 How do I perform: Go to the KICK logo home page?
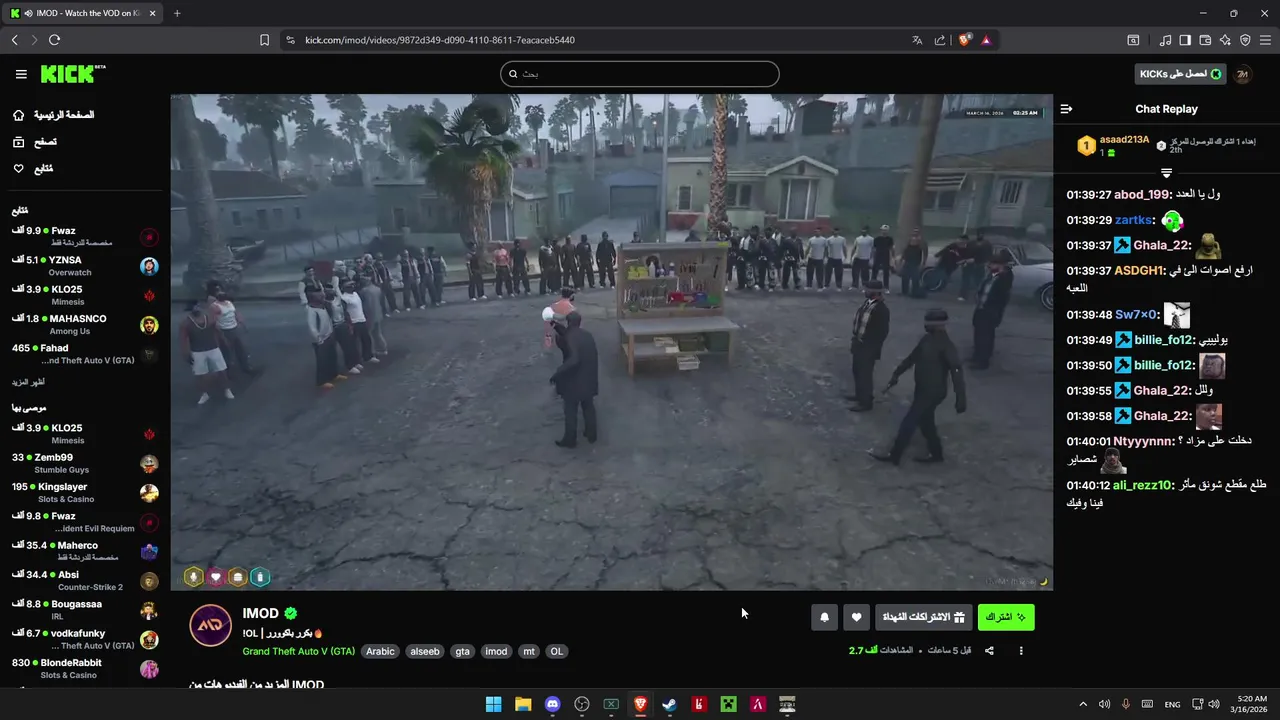point(72,74)
